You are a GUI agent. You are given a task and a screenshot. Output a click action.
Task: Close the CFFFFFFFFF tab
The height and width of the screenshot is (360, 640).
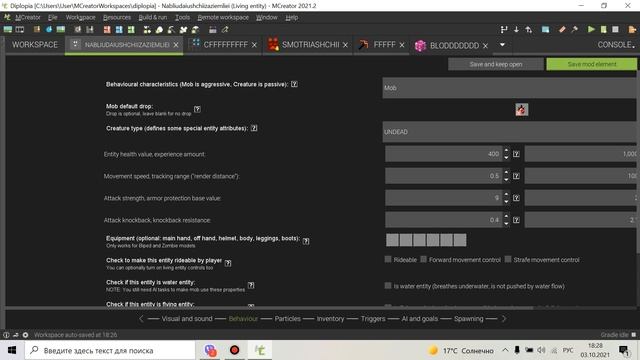[x=254, y=45]
